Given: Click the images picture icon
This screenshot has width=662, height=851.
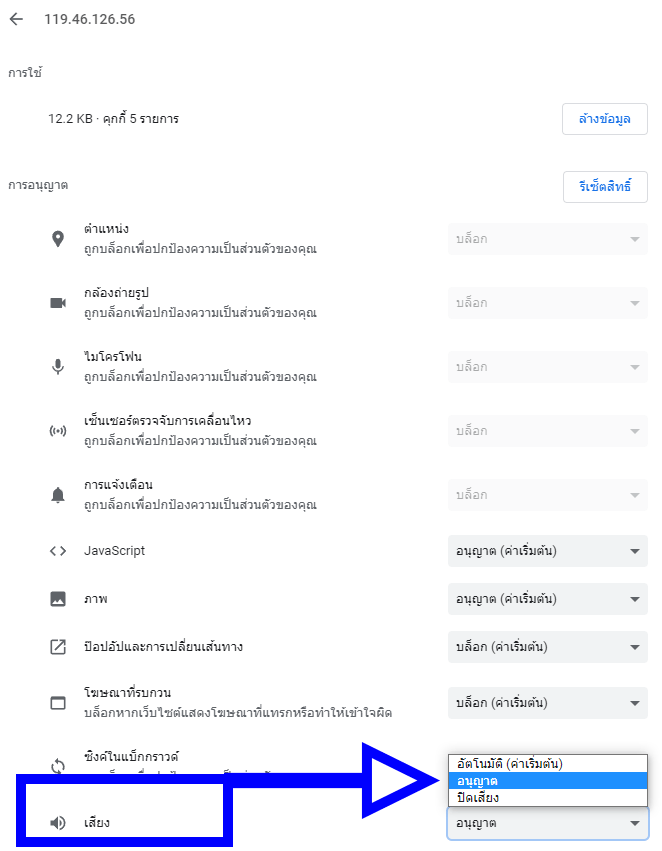Looking at the screenshot, I should point(58,599).
